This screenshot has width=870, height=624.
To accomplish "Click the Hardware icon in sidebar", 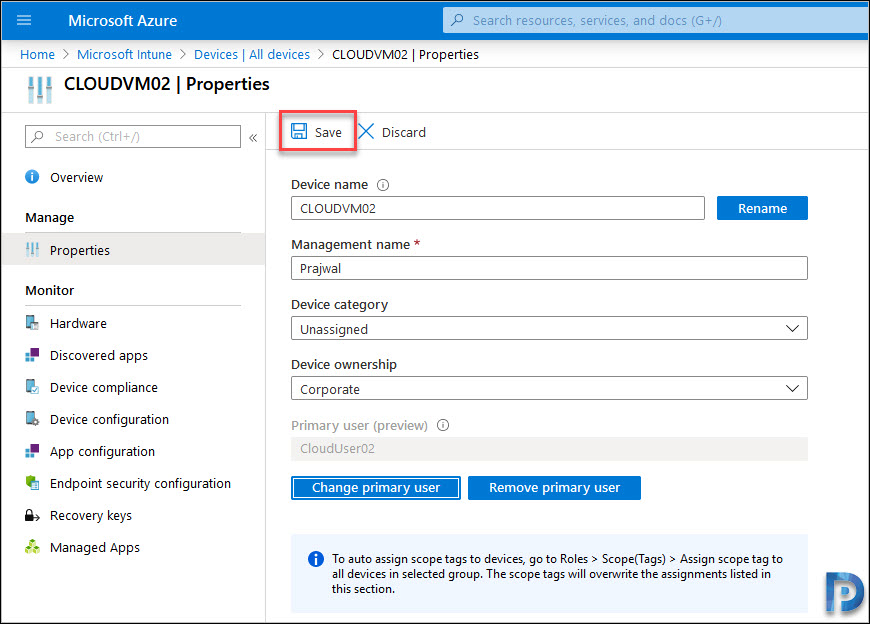I will [32, 323].
